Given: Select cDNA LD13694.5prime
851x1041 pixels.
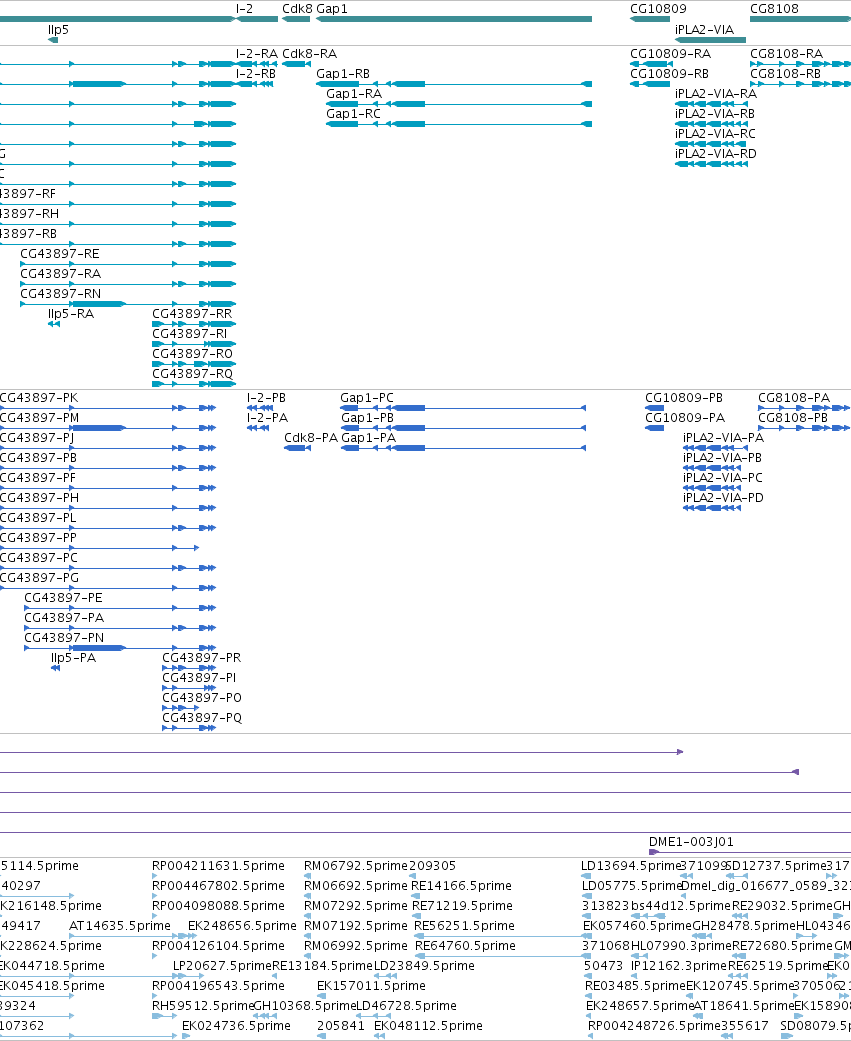Looking at the screenshot, I should (x=631, y=866).
